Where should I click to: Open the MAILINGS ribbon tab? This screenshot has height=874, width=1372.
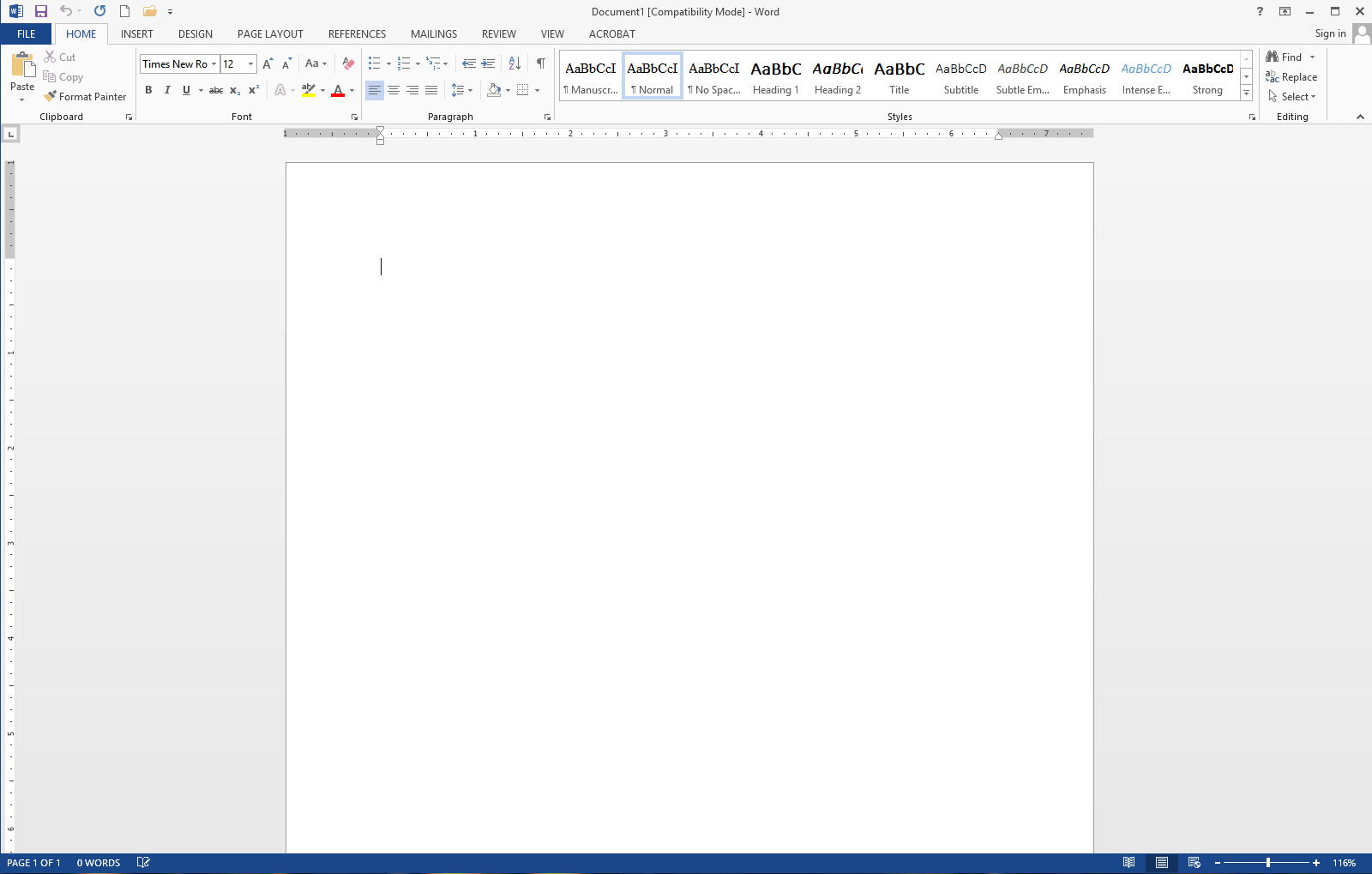coord(434,33)
